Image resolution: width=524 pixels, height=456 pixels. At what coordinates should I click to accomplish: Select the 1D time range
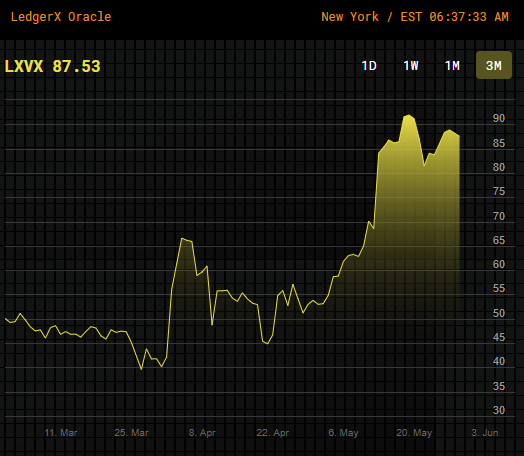(x=369, y=65)
